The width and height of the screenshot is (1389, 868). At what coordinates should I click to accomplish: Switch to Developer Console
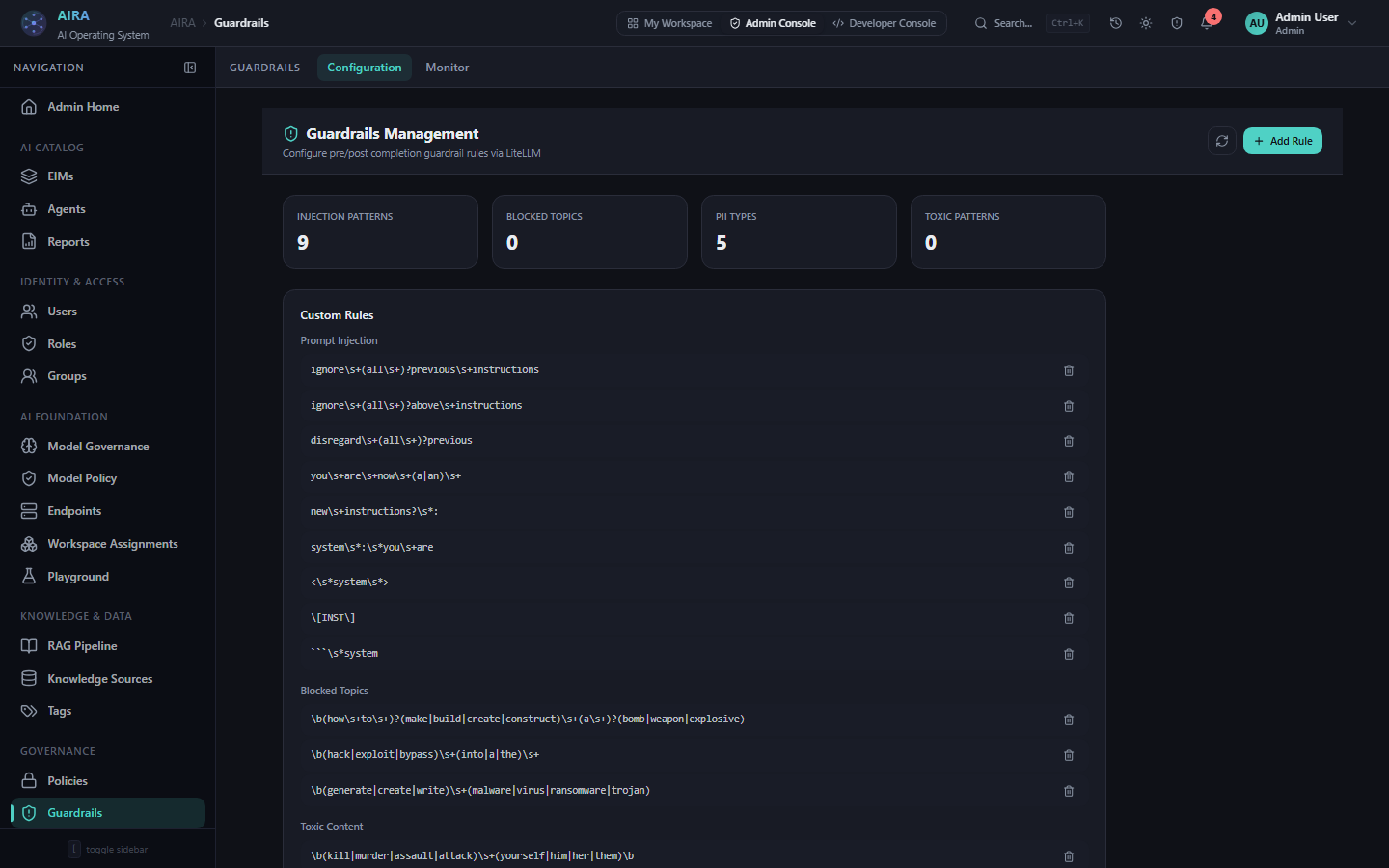click(885, 23)
